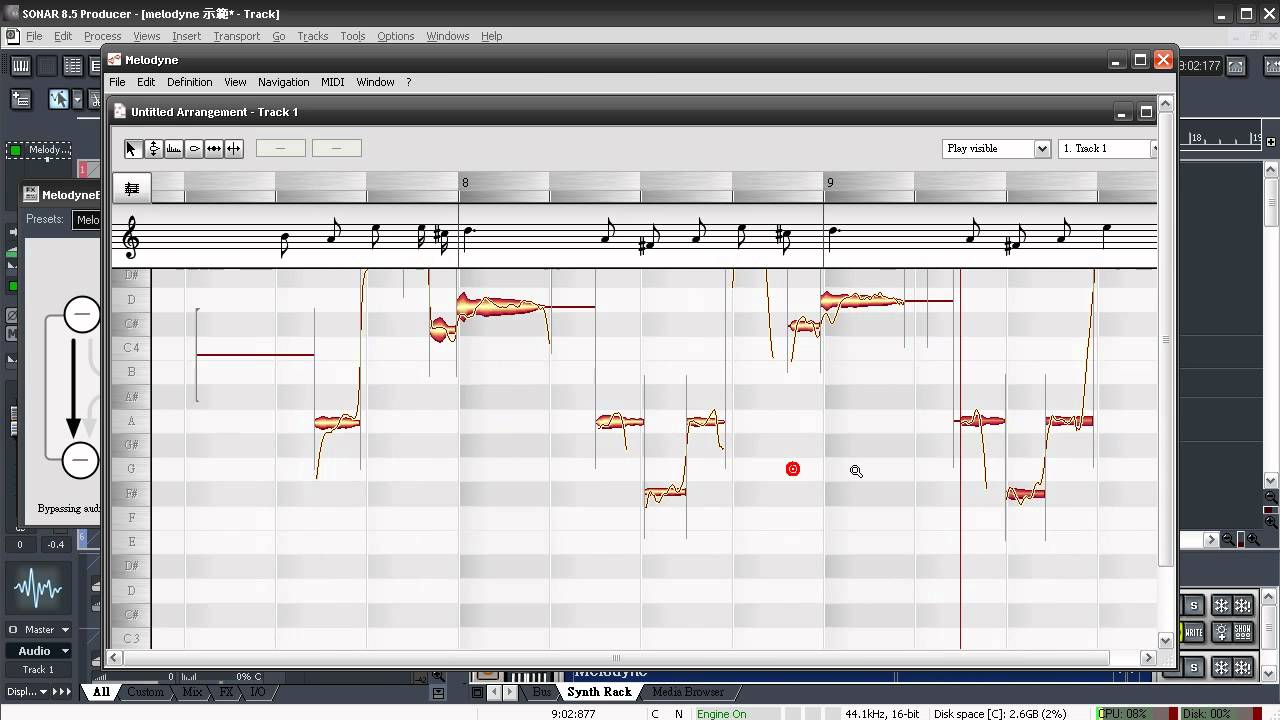This screenshot has width=1280, height=720.
Task: Open the Audio track type dropdown
Action: pyautogui.click(x=39, y=651)
